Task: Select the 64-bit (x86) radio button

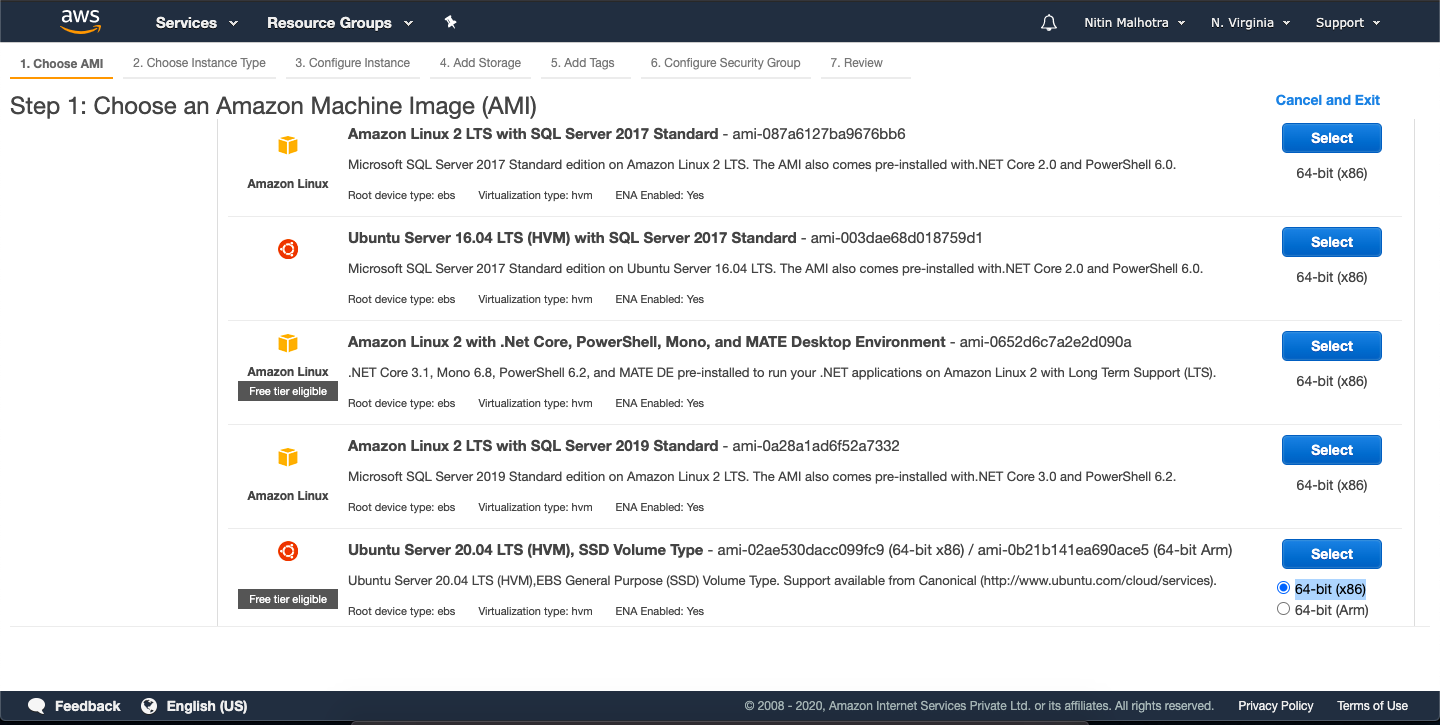Action: point(1284,588)
